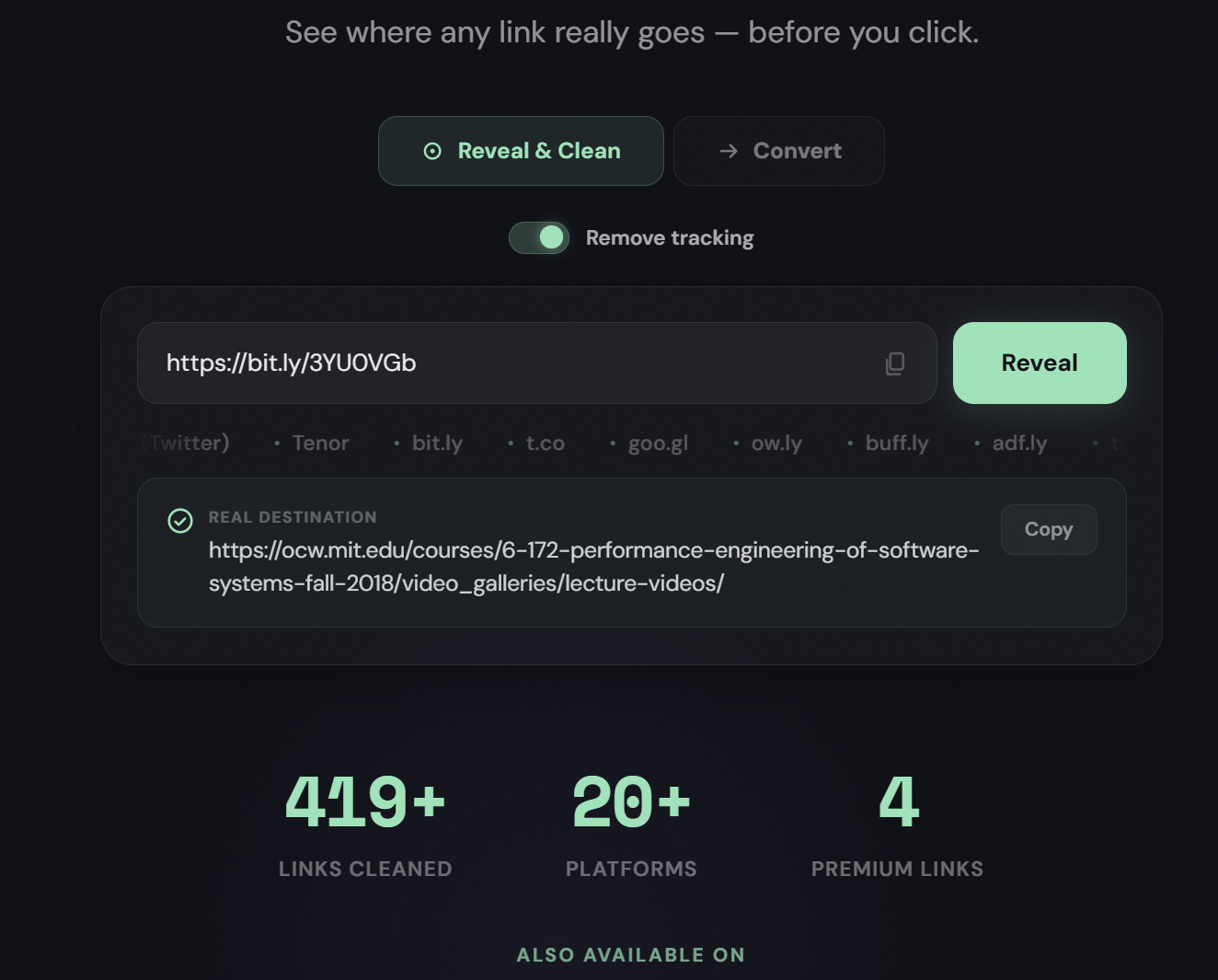Click the green checkmark beside REAL DESTINATION
The width and height of the screenshot is (1218, 980).
pyautogui.click(x=180, y=521)
